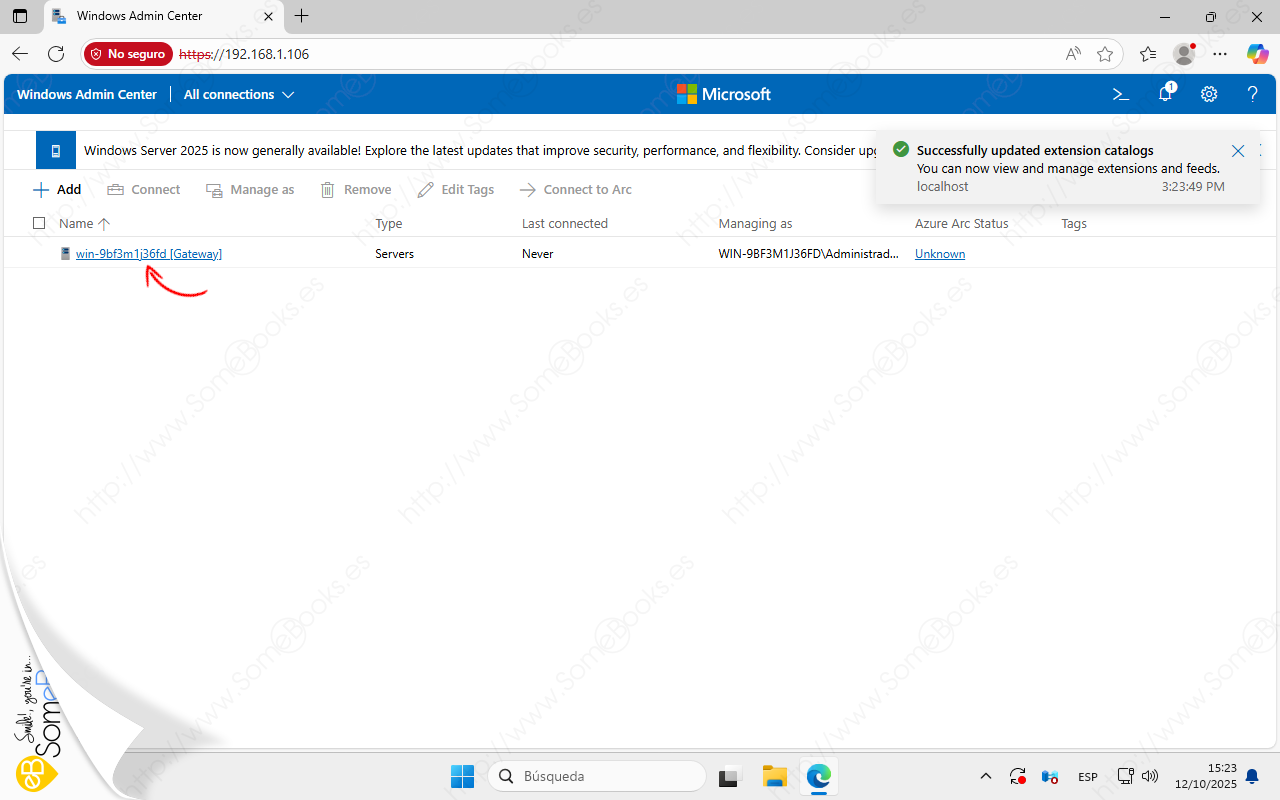Viewport: 1280px width, 800px height.
Task: Open the notifications bell in header
Action: [1165, 94]
